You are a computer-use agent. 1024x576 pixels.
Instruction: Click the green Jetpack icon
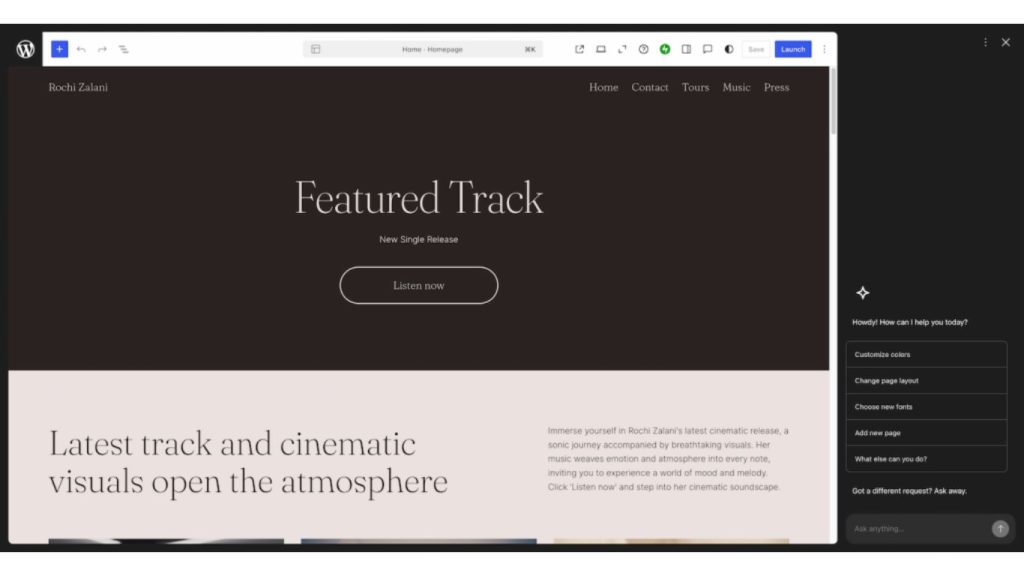point(665,48)
